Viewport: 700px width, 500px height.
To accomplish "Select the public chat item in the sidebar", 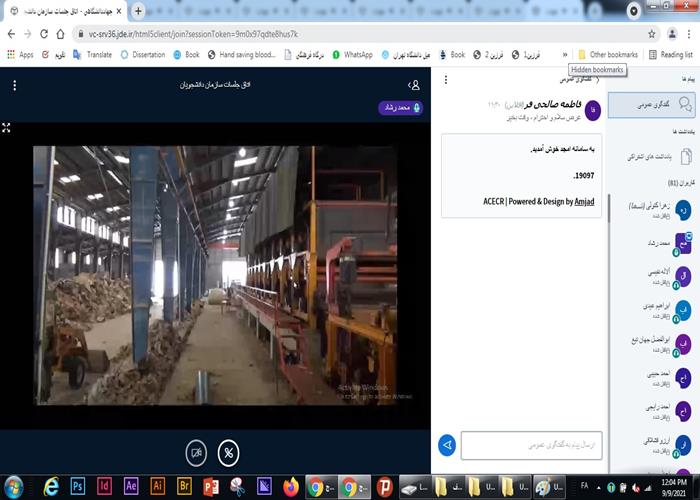I will point(652,105).
